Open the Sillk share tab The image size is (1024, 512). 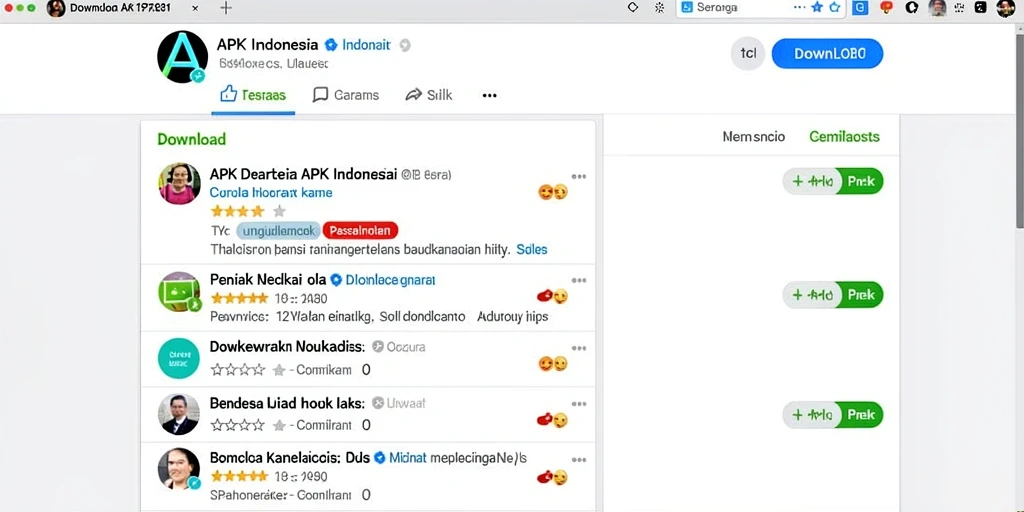click(x=428, y=95)
